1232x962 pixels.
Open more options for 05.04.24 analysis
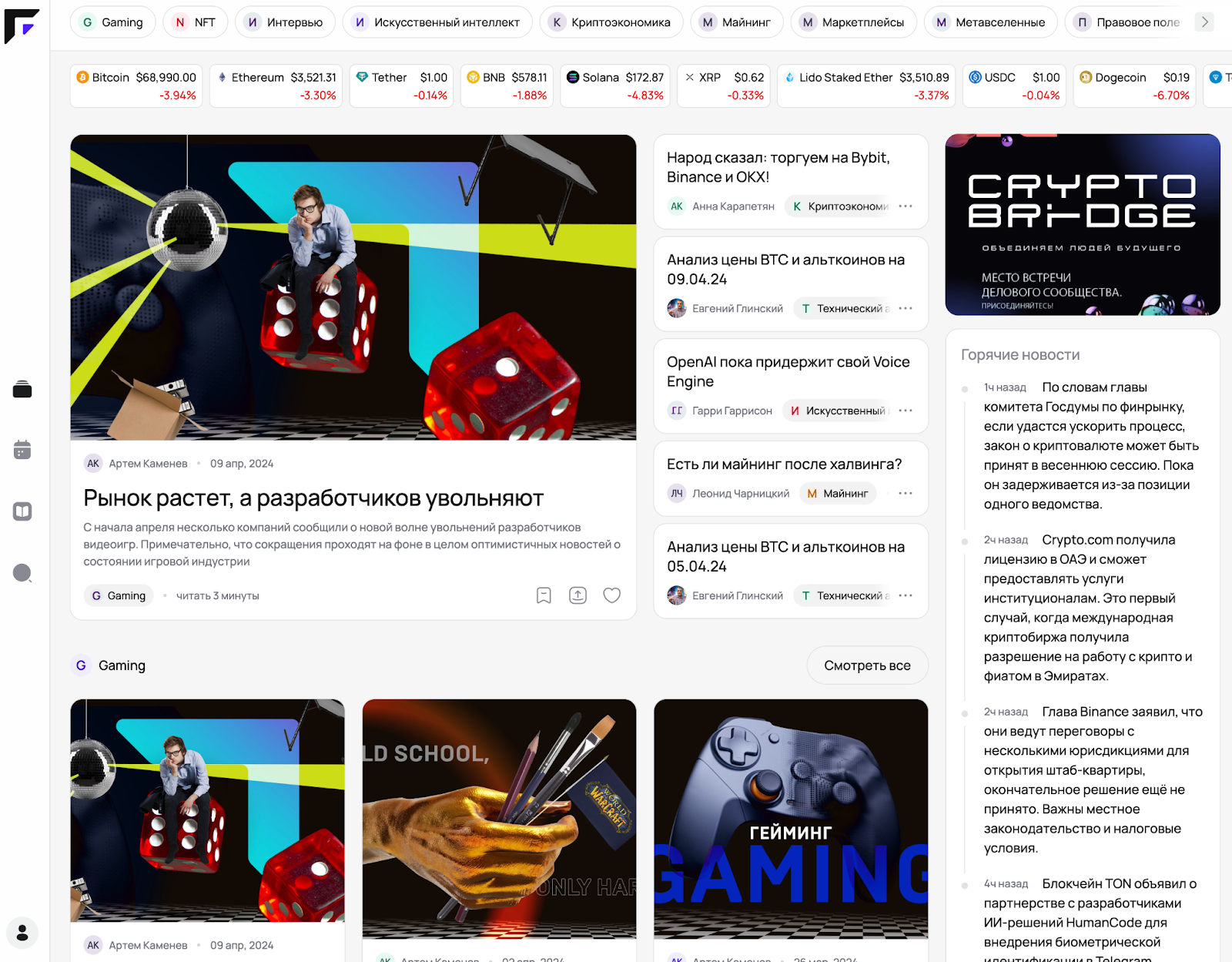click(906, 596)
